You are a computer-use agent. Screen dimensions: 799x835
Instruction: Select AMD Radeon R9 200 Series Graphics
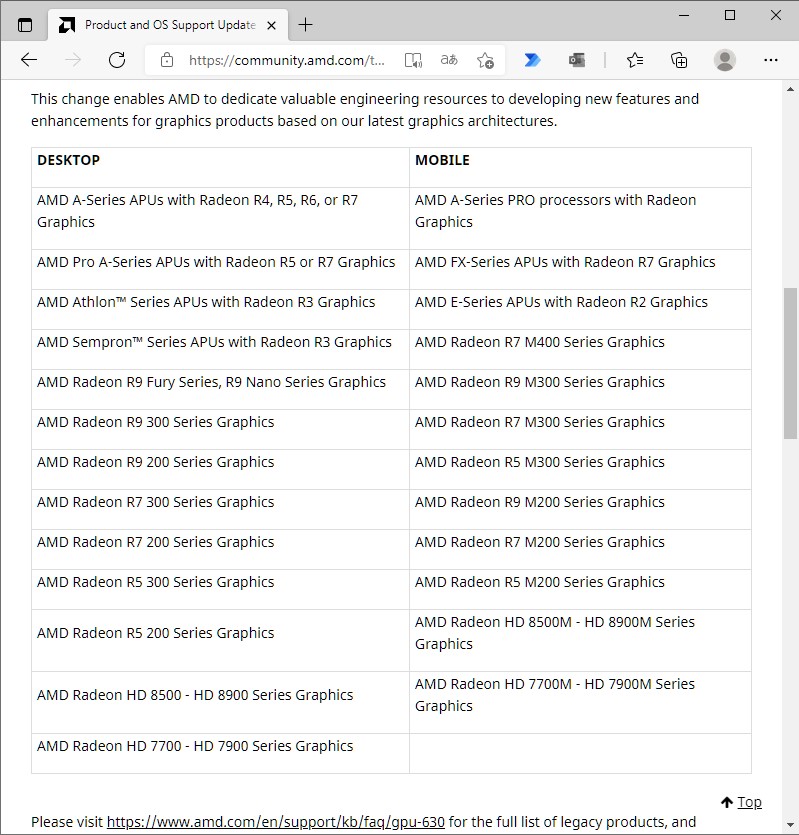pyautogui.click(x=221, y=469)
